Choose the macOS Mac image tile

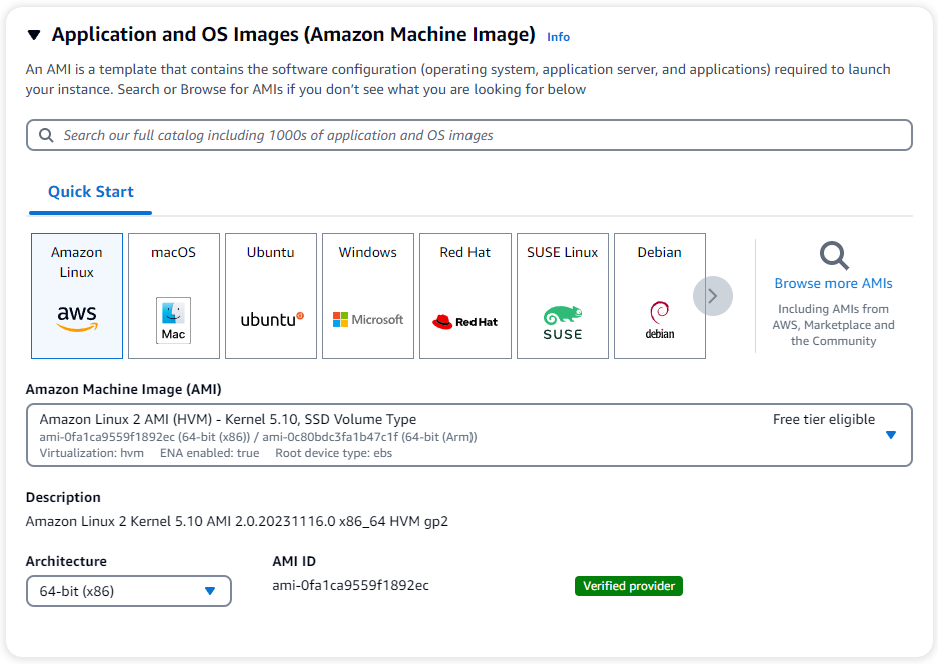[173, 296]
